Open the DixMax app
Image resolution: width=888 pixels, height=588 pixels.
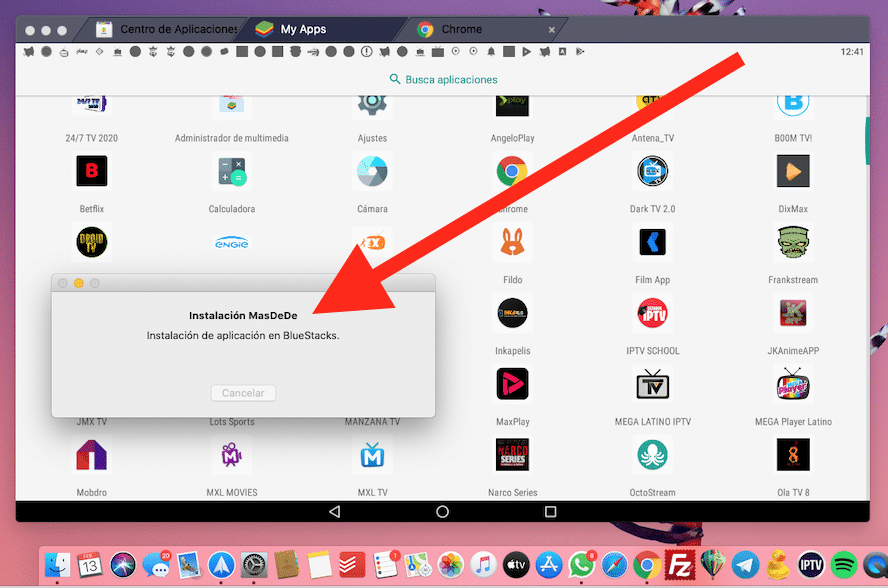coord(793,171)
